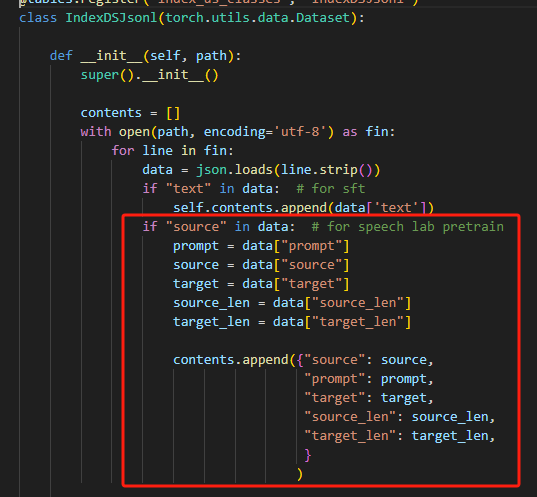
Task: Click the source_len = data["source_len"] line
Action: click(x=292, y=303)
